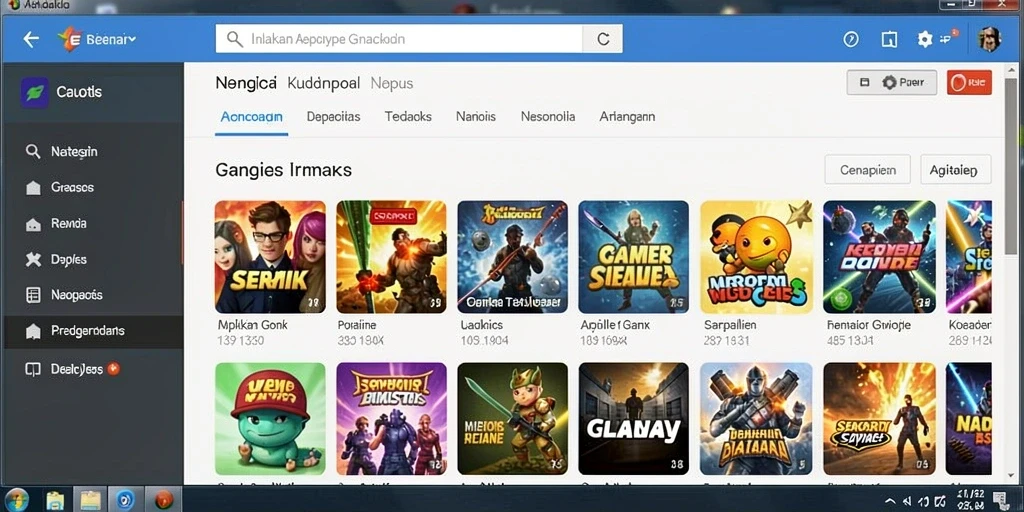Select Nategin search in sidebar
This screenshot has height=512, width=1024.
point(91,152)
